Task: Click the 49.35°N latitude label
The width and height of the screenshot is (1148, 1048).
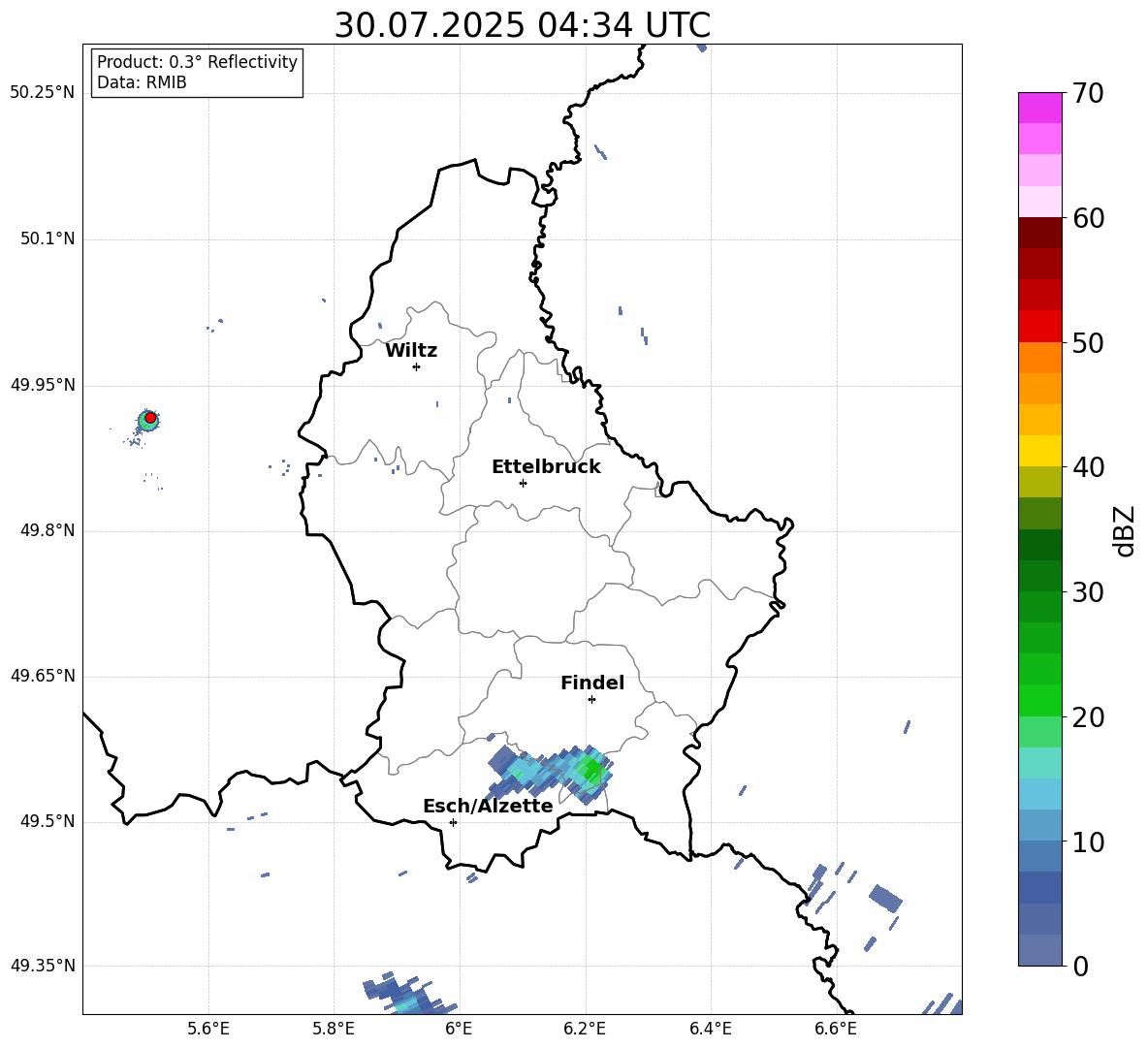Action: pyautogui.click(x=43, y=966)
